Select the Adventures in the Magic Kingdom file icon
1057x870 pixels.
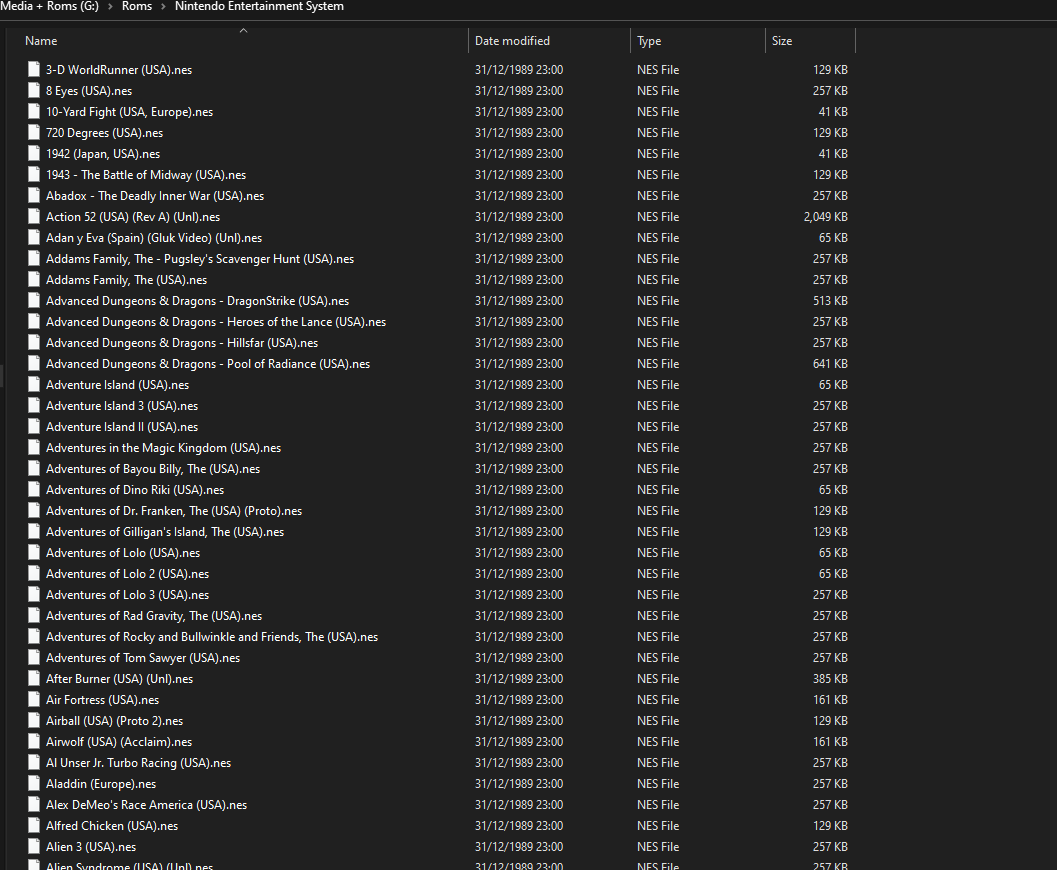[x=34, y=447]
